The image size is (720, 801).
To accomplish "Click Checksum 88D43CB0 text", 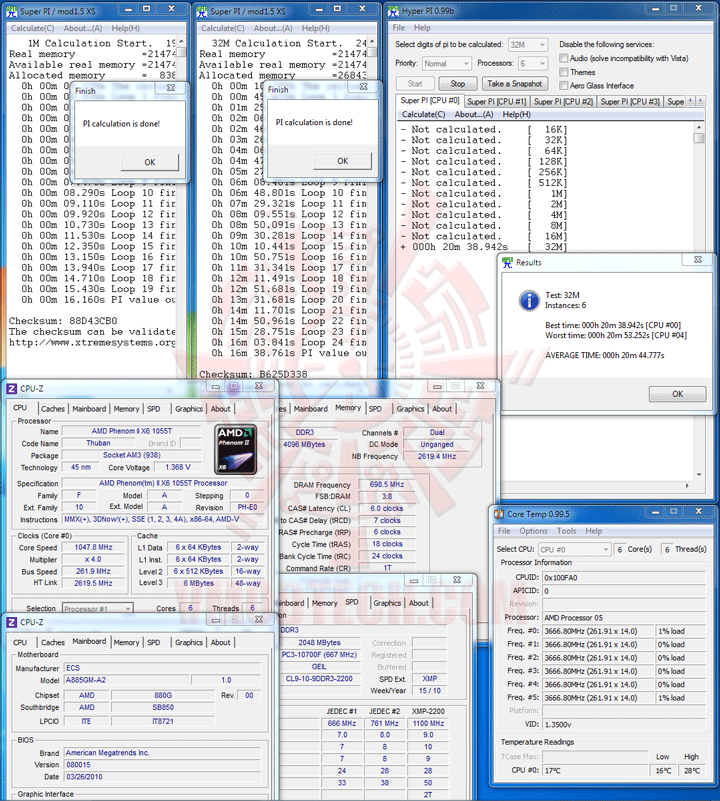I will pos(63,321).
